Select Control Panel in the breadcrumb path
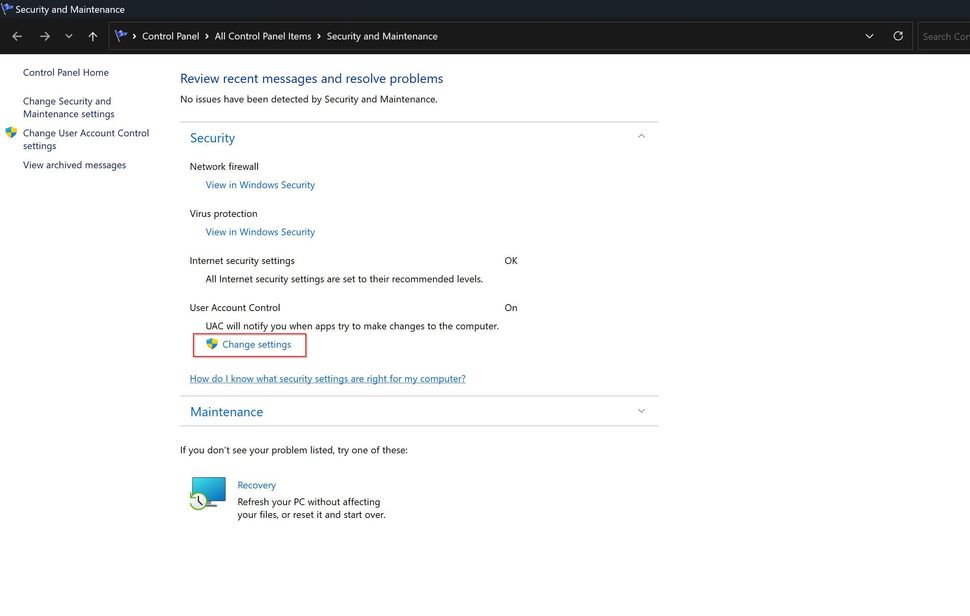The width and height of the screenshot is (970, 616). click(x=169, y=35)
